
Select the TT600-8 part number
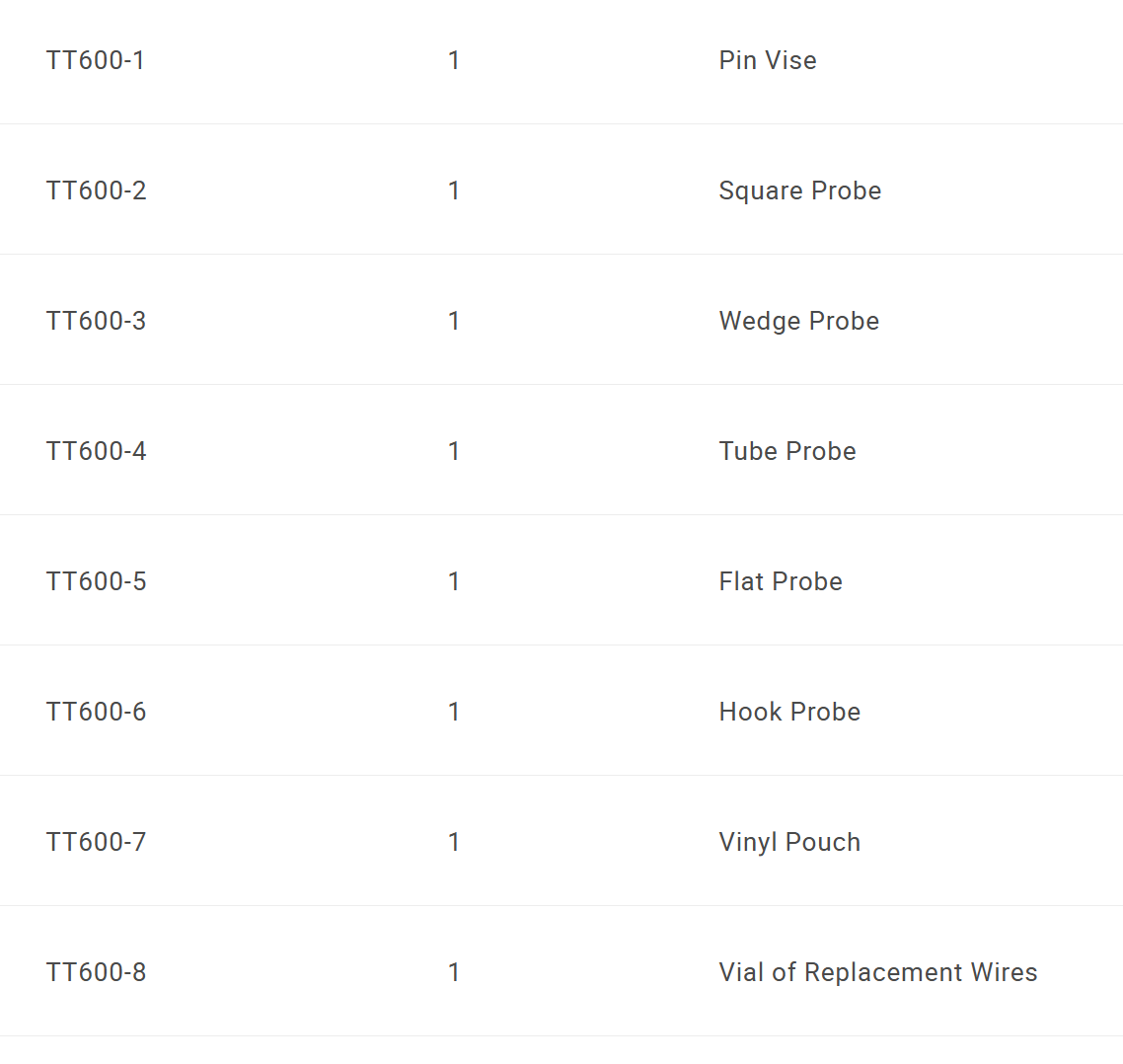click(96, 973)
